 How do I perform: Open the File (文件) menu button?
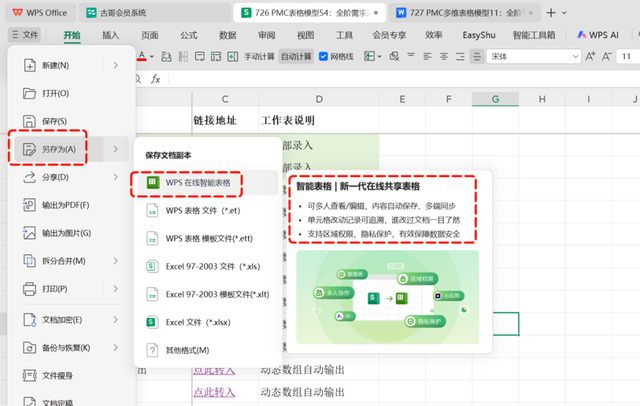[x=25, y=35]
